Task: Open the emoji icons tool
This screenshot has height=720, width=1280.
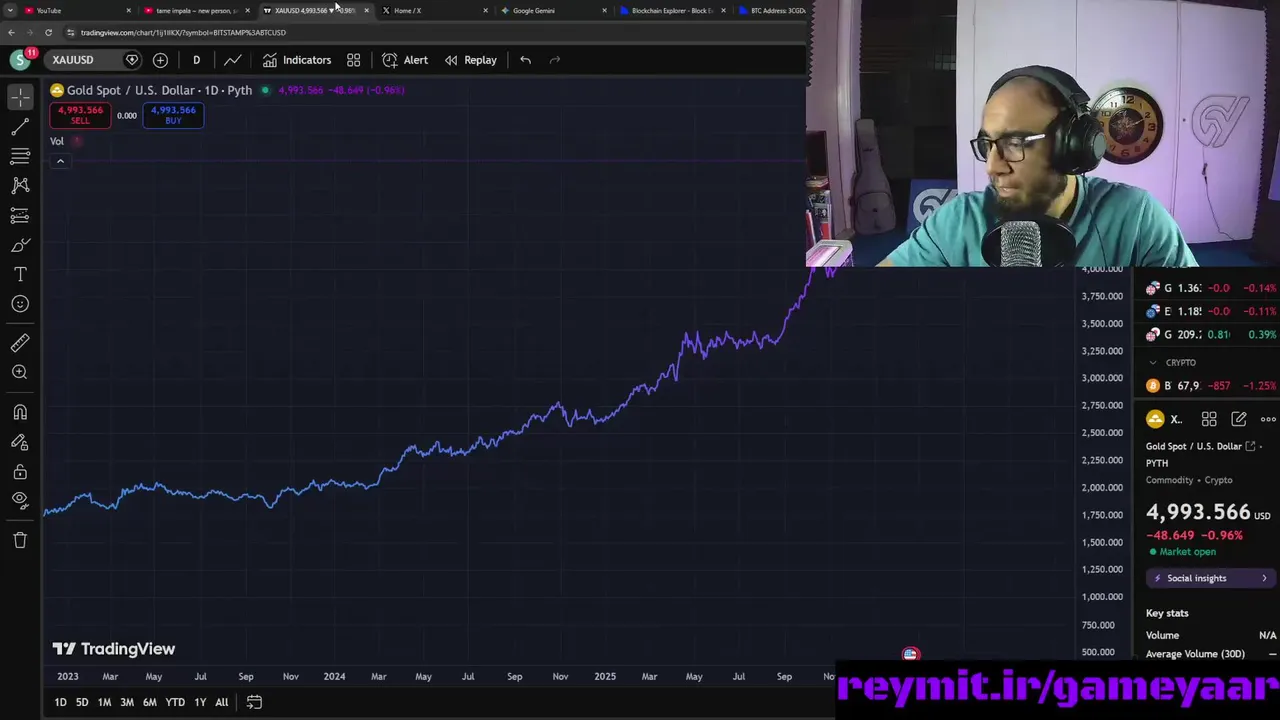Action: coord(20,304)
